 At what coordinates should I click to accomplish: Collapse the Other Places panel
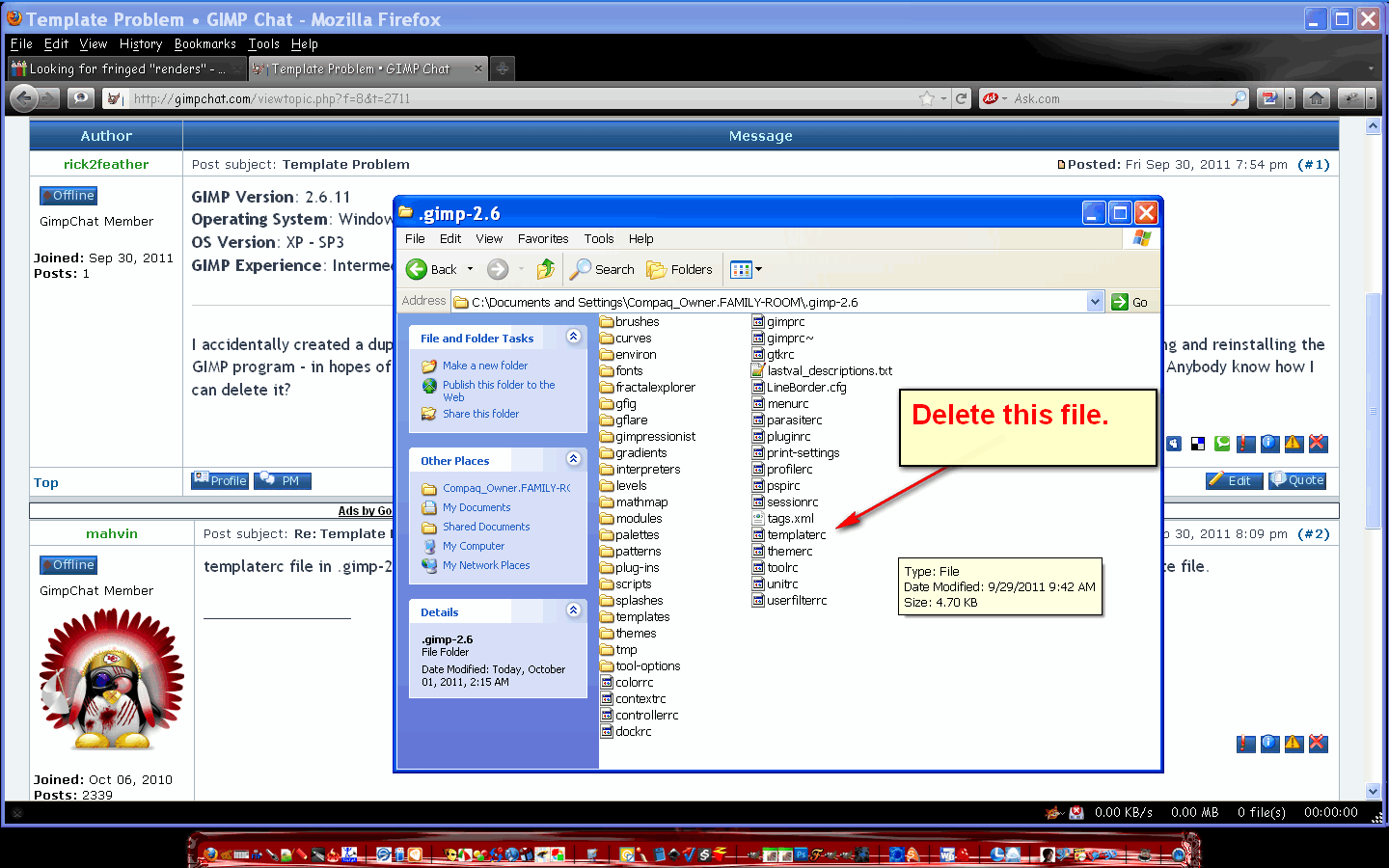573,459
